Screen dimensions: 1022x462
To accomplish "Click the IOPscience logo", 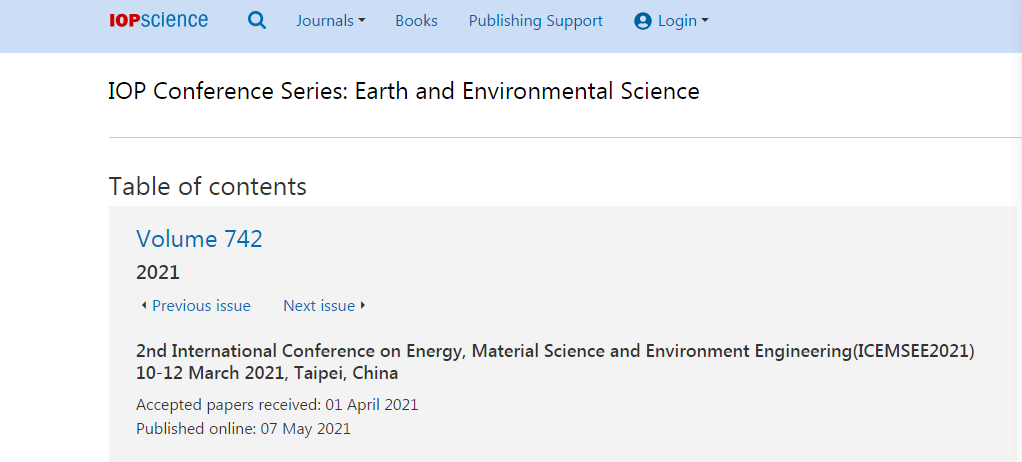I will pos(158,21).
